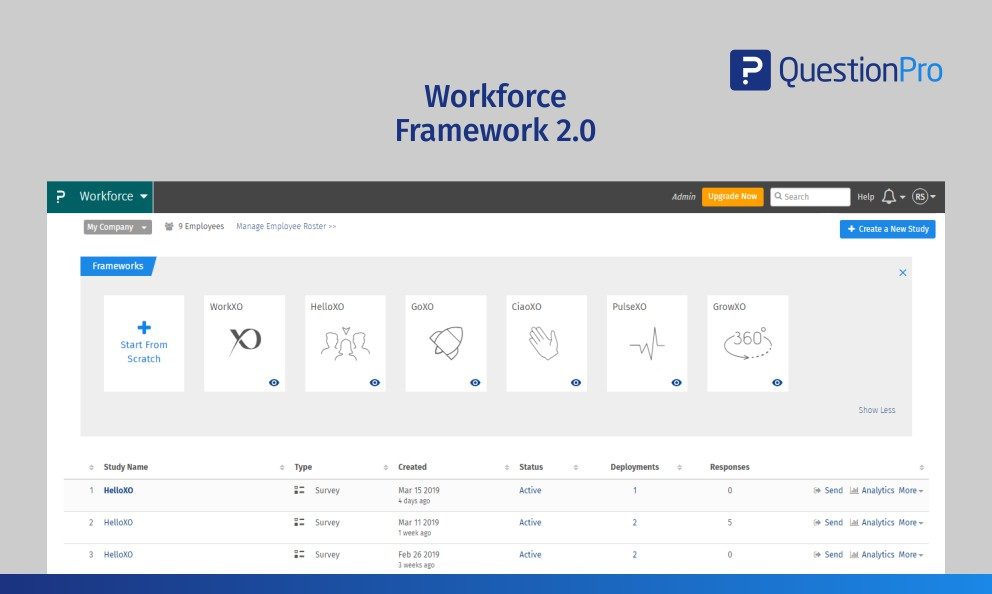This screenshot has width=992, height=594.
Task: Click the Active status in the Mar 11 2019 row
Action: (530, 523)
